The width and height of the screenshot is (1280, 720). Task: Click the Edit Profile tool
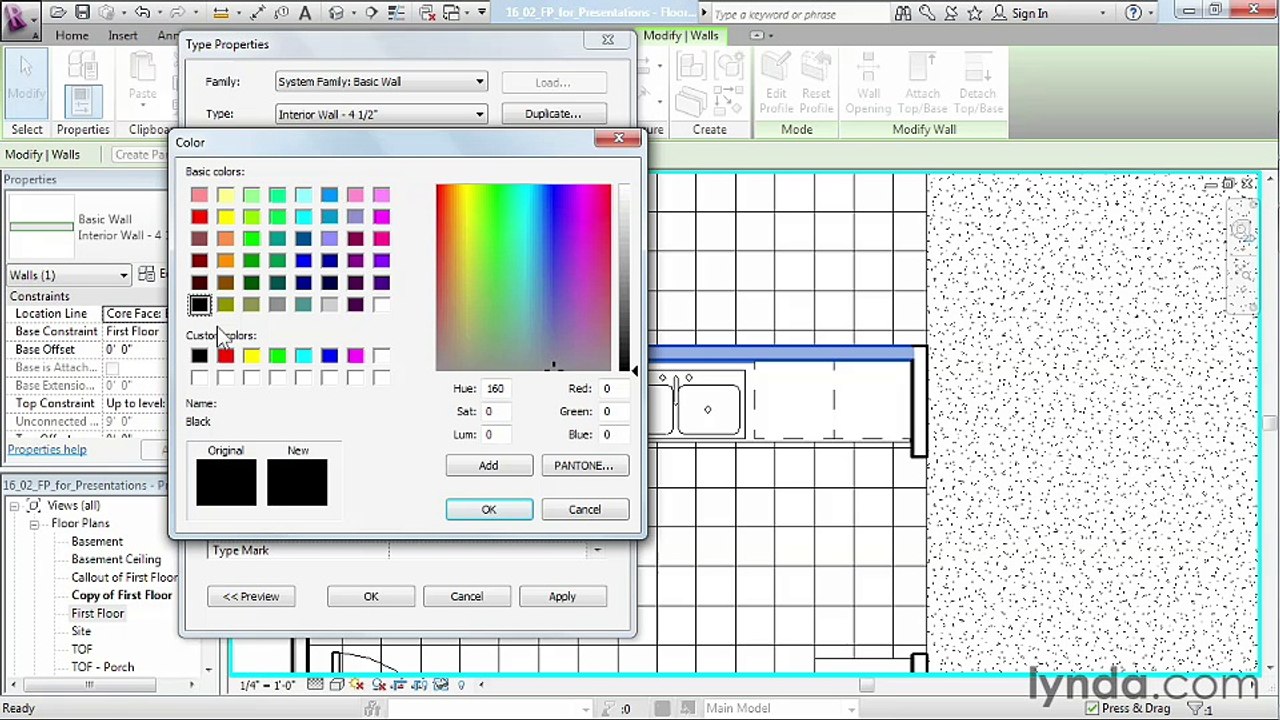pos(776,83)
